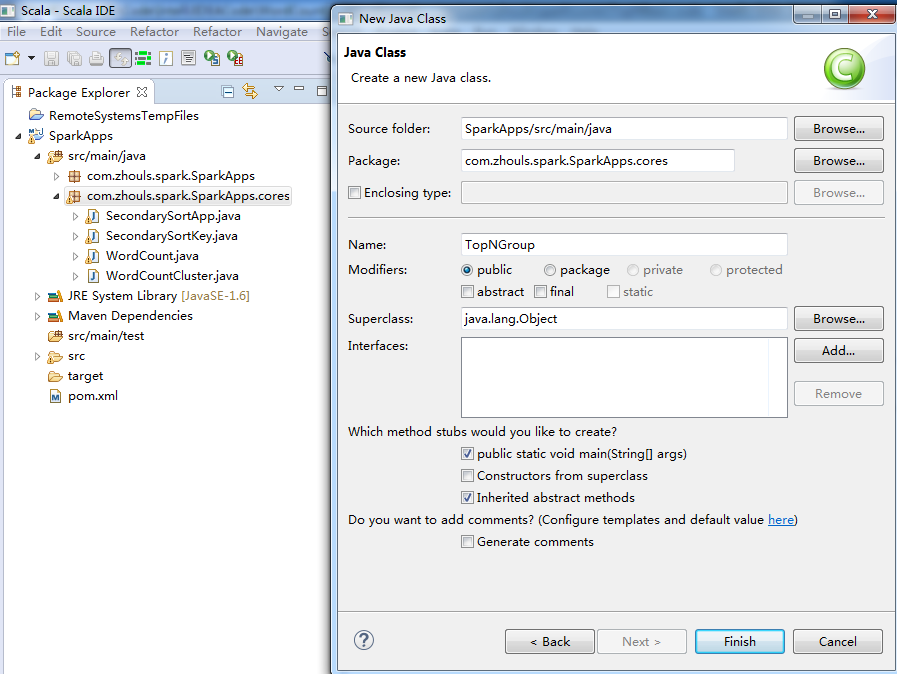This screenshot has height=674, width=897.
Task: Collapse the SparkApps project node
Action: pyautogui.click(x=18, y=136)
